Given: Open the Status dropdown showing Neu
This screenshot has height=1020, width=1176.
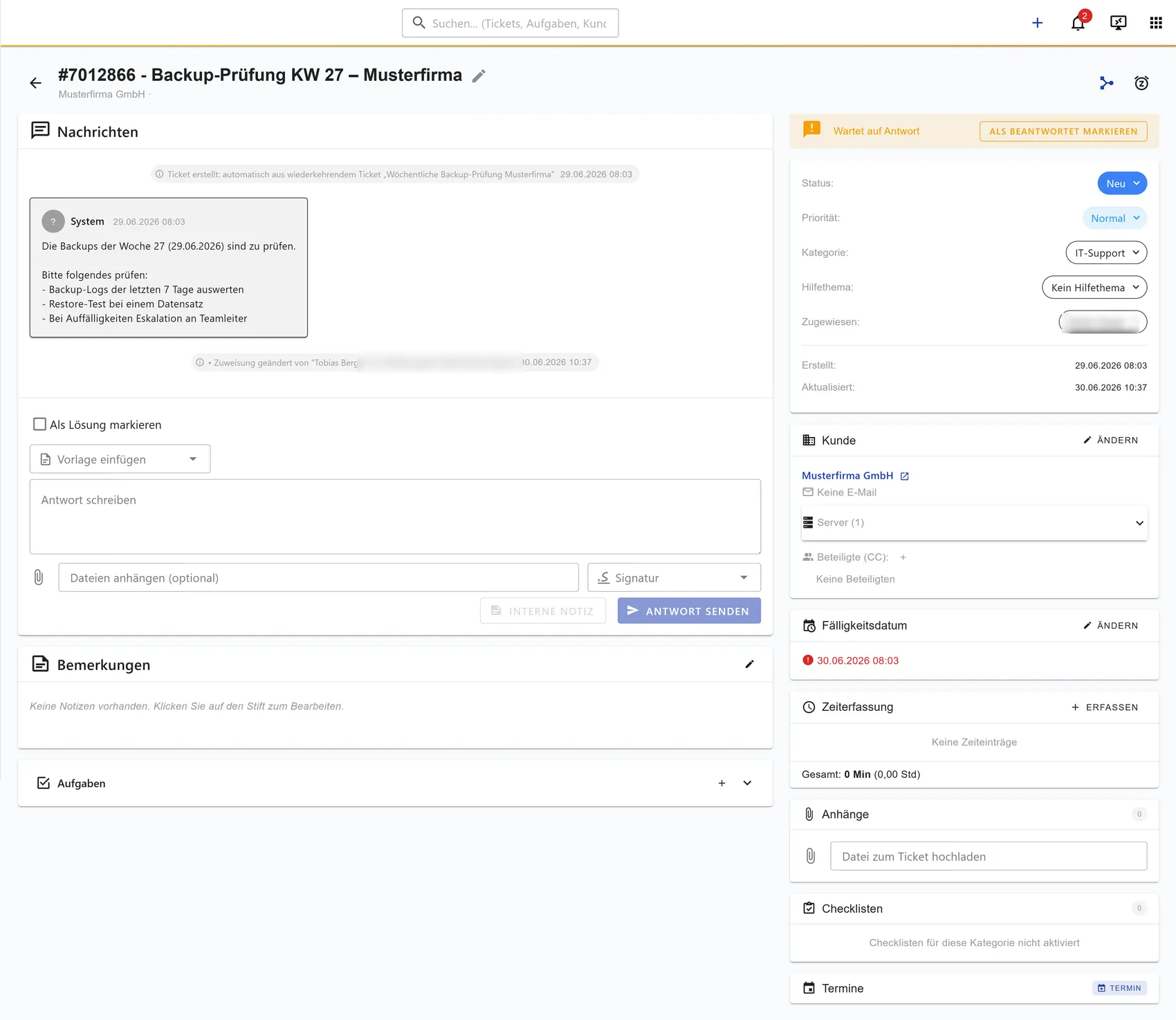Looking at the screenshot, I should pos(1122,183).
